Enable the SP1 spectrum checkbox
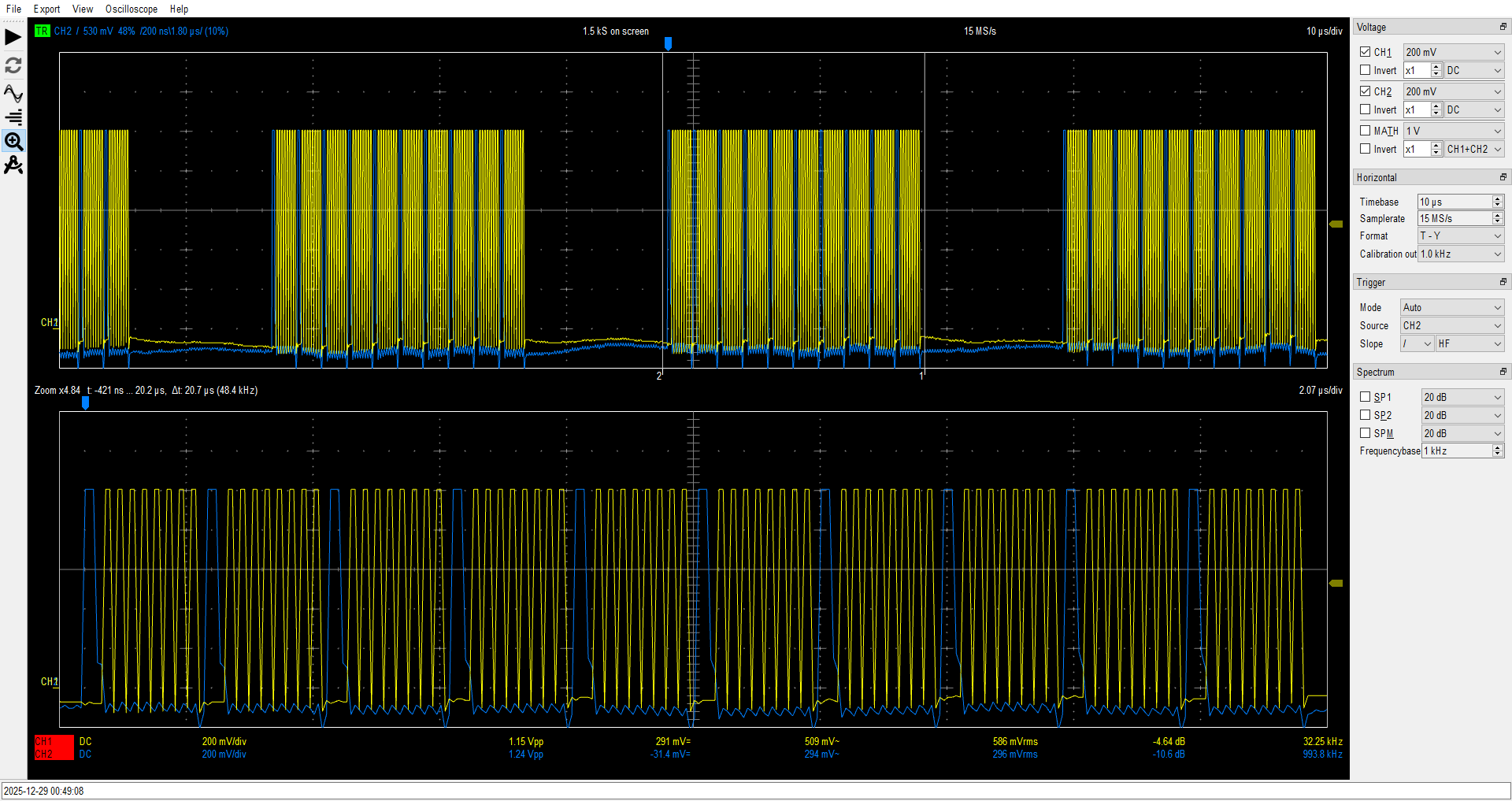This screenshot has width=1512, height=801. pyautogui.click(x=1366, y=397)
